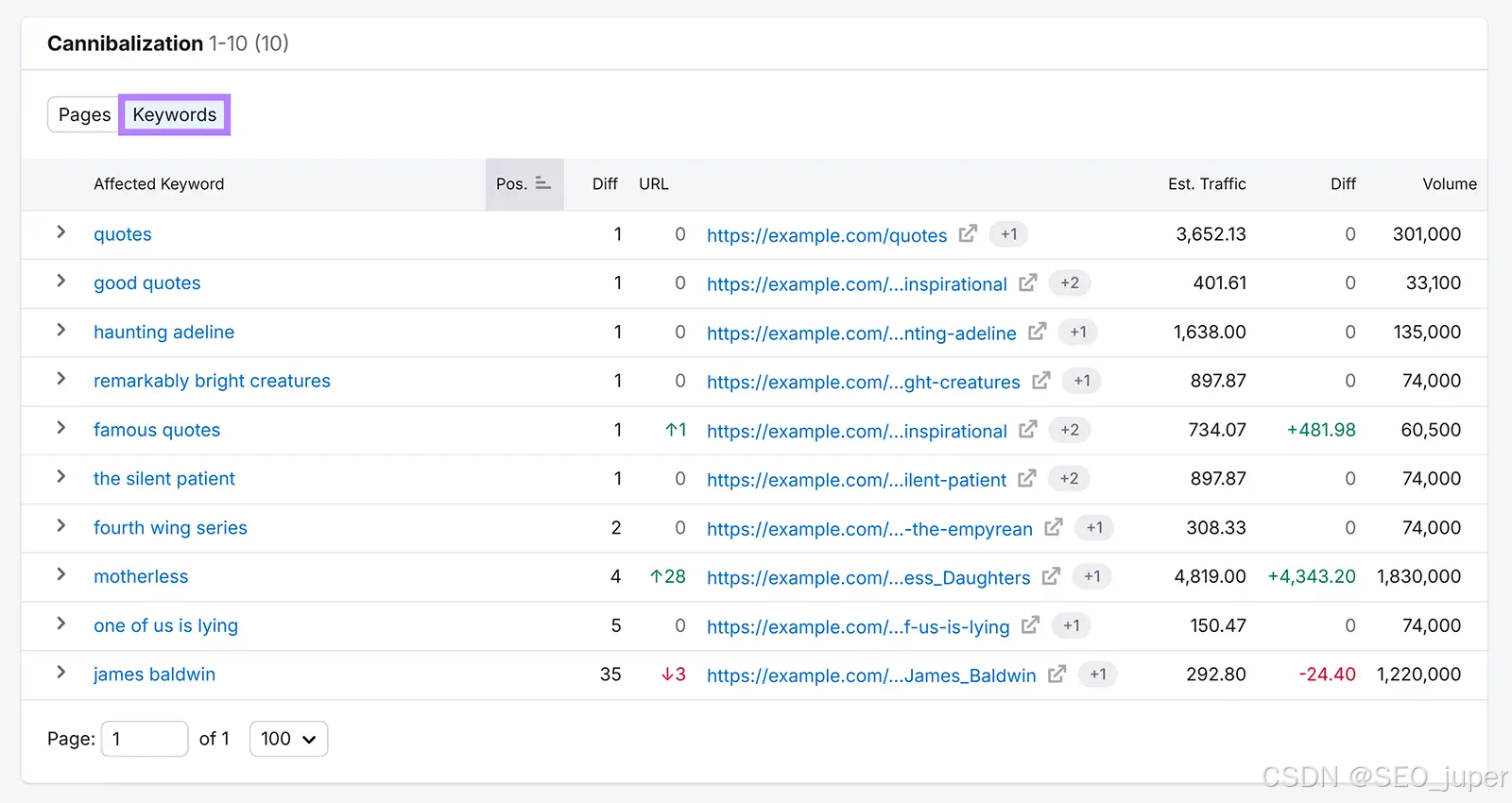Focus the Page number input field
Viewport: 1512px width, 803px height.
coord(145,739)
